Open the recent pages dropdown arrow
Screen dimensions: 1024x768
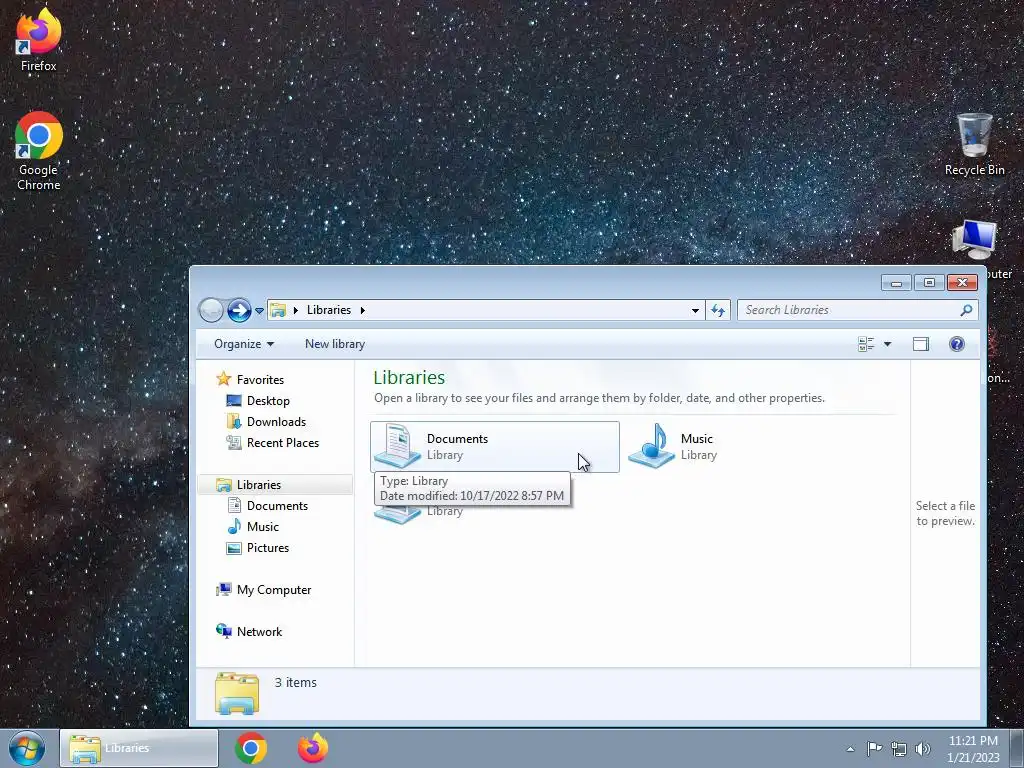pyautogui.click(x=259, y=310)
